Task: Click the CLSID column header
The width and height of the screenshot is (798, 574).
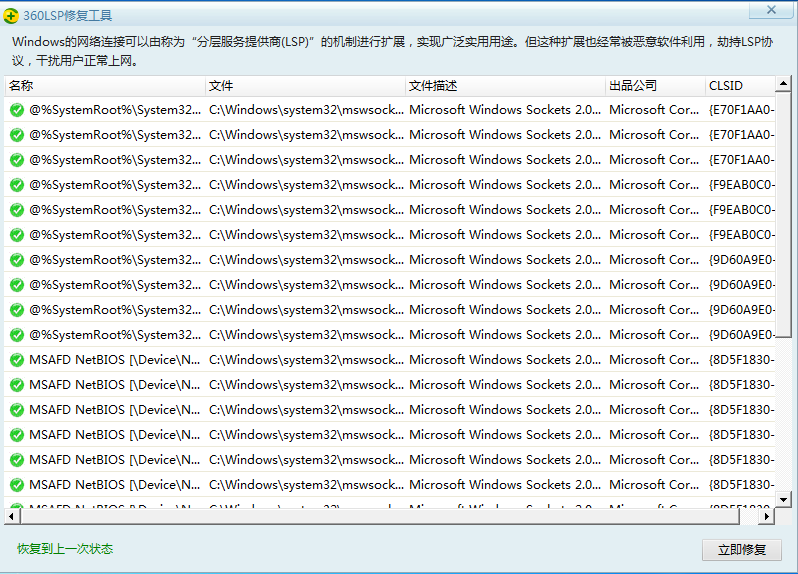Action: [x=740, y=85]
